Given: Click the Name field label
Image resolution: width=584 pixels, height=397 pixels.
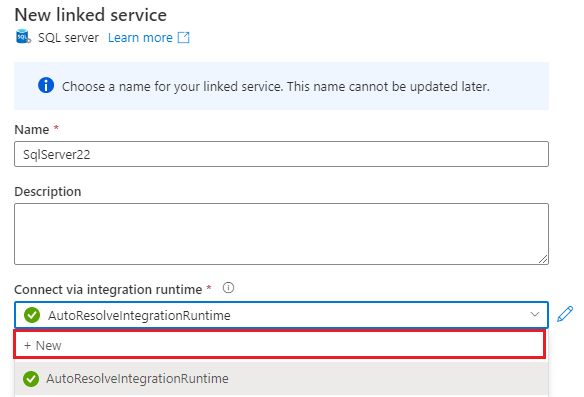Looking at the screenshot, I should (32, 130).
